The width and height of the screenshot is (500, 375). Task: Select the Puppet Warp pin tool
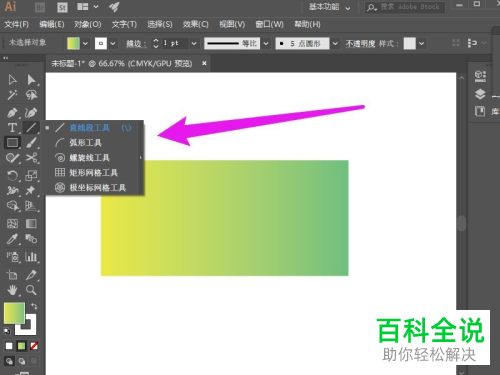click(31, 190)
